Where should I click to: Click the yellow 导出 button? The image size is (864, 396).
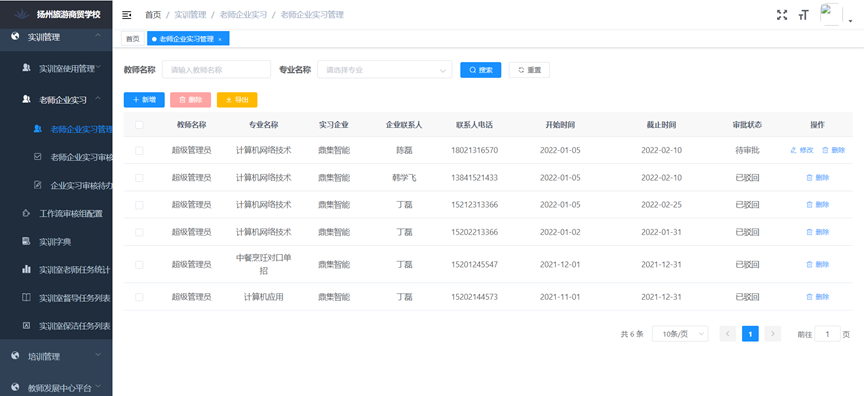[x=237, y=100]
